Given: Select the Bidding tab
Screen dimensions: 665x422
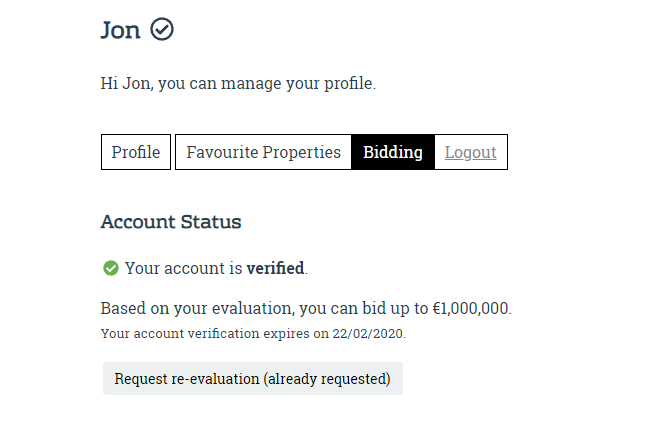Looking at the screenshot, I should click(392, 152).
